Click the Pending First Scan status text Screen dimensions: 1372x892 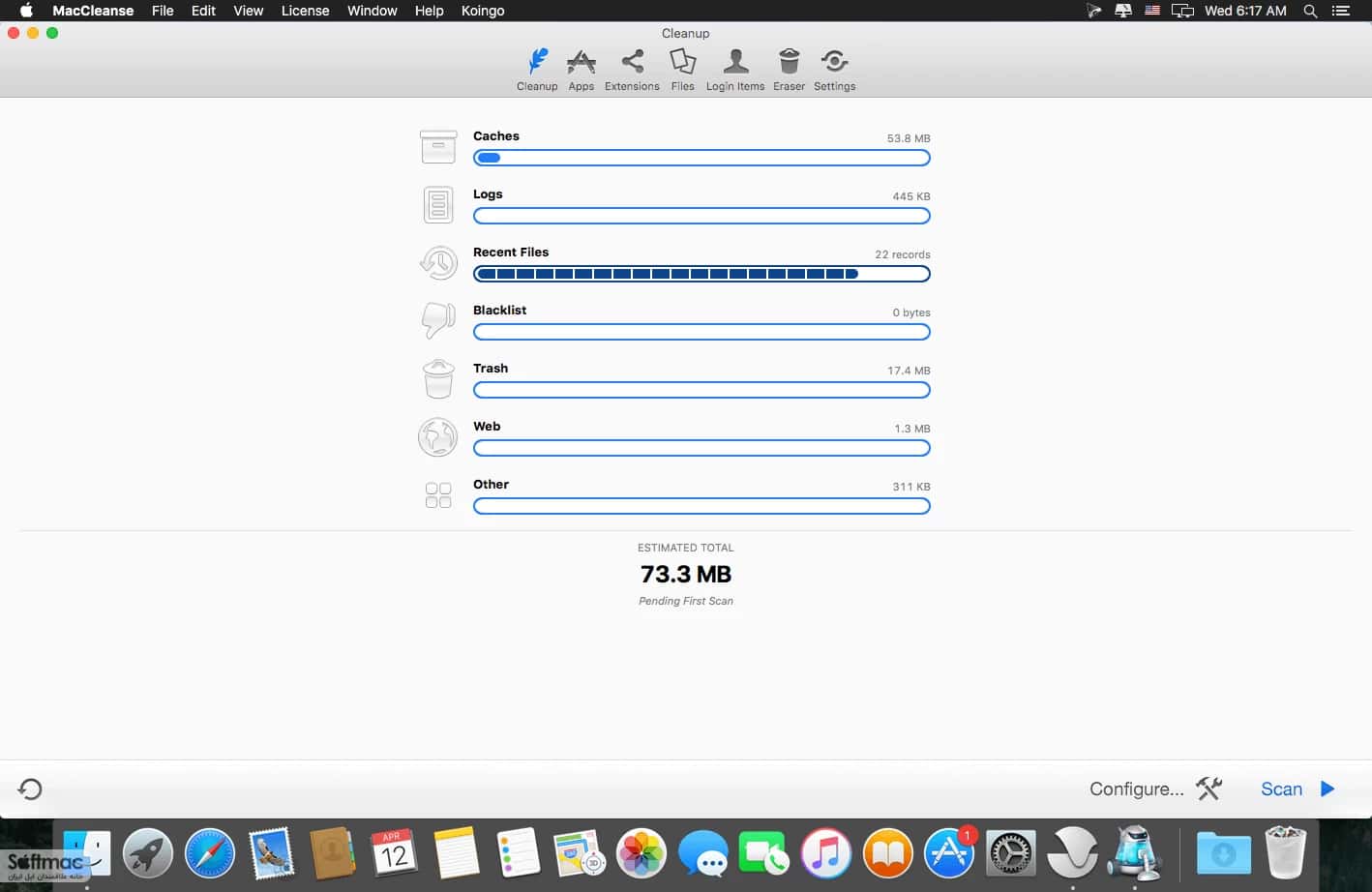pyautogui.click(x=686, y=601)
